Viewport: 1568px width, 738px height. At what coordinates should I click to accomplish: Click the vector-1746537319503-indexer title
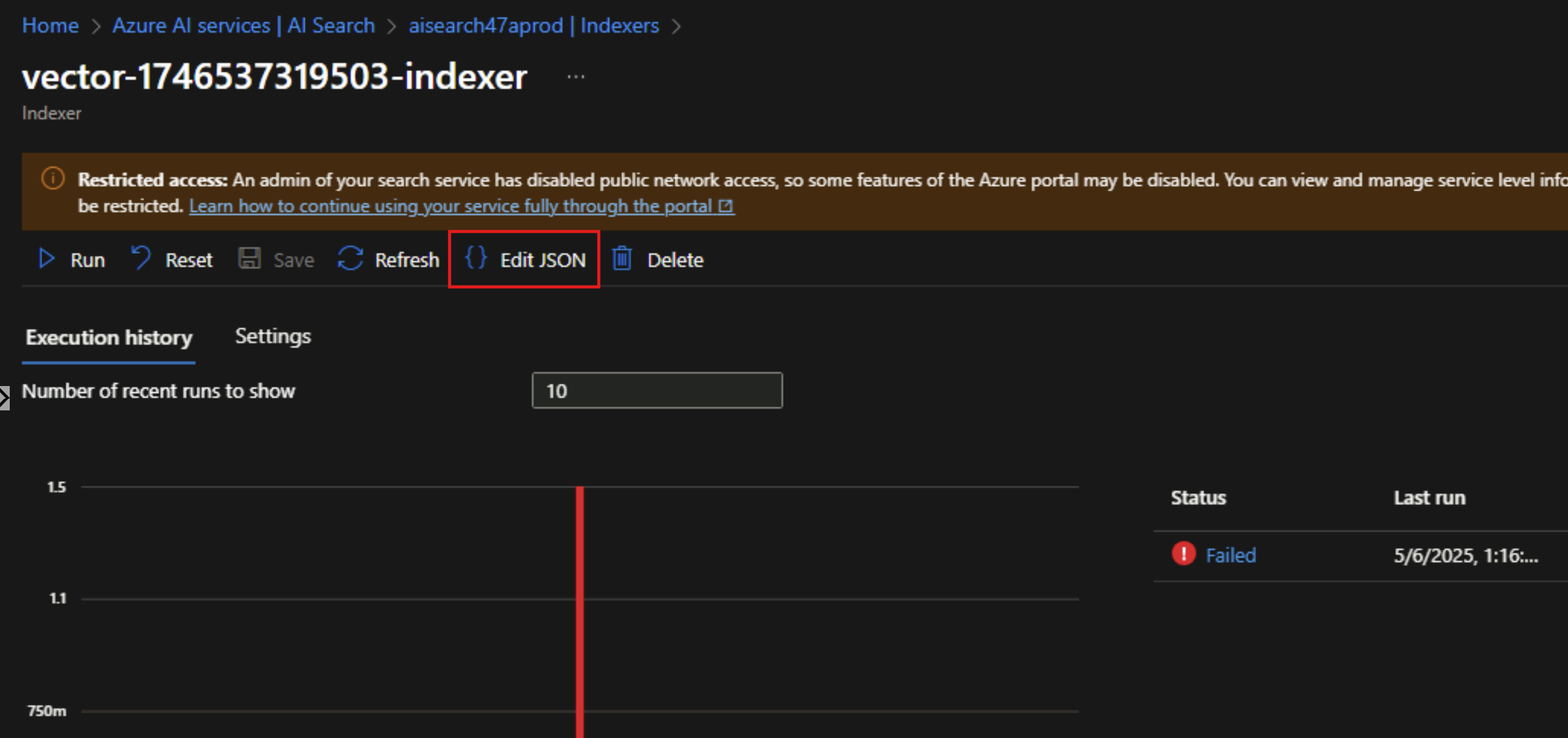pos(275,77)
